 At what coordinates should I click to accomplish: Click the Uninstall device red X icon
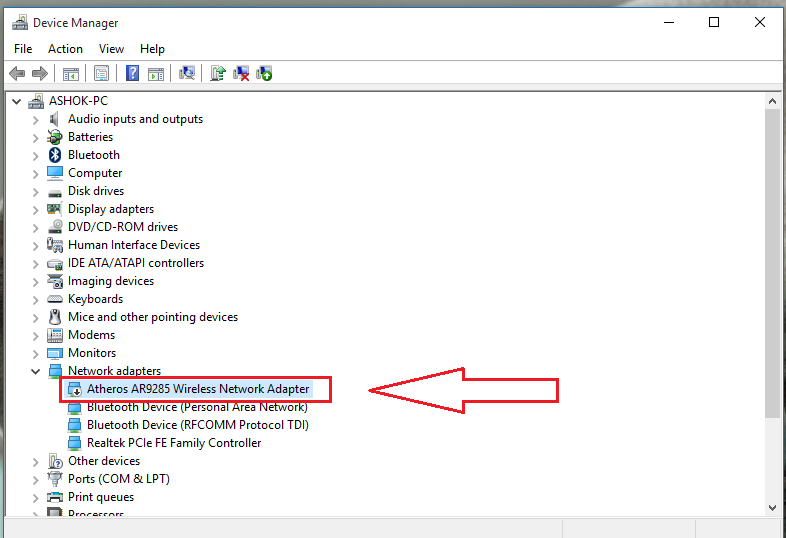241,73
